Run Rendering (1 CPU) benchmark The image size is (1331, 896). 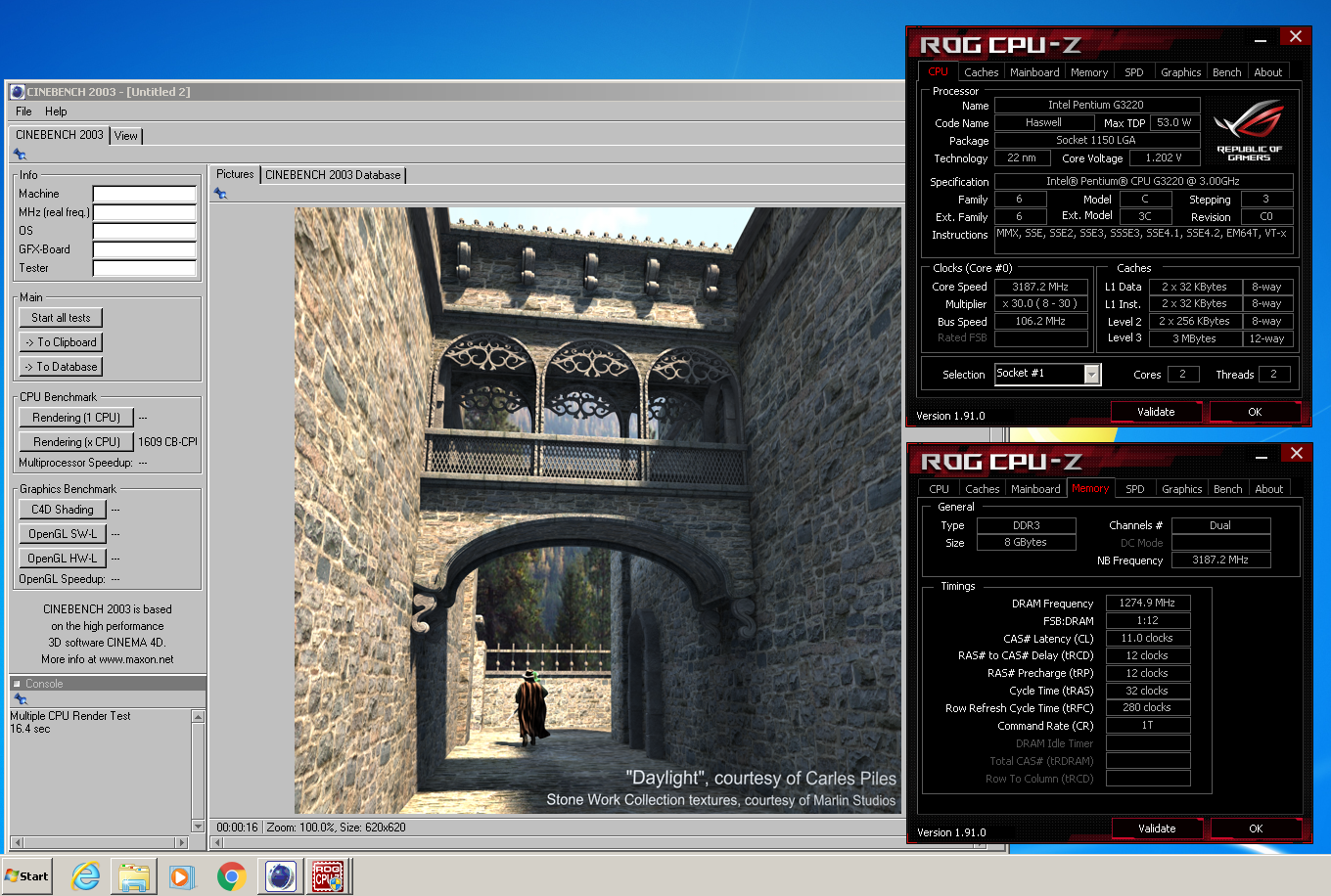tap(76, 418)
